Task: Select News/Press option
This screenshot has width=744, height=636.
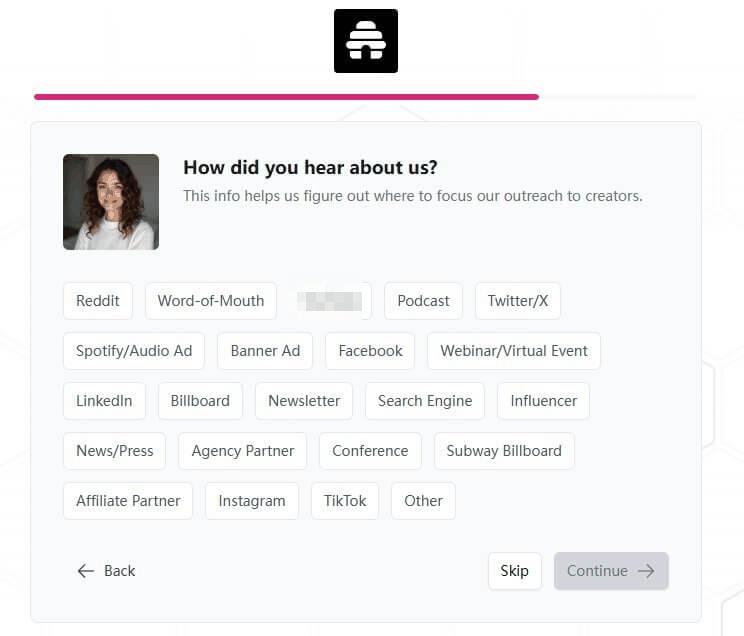Action: point(115,451)
